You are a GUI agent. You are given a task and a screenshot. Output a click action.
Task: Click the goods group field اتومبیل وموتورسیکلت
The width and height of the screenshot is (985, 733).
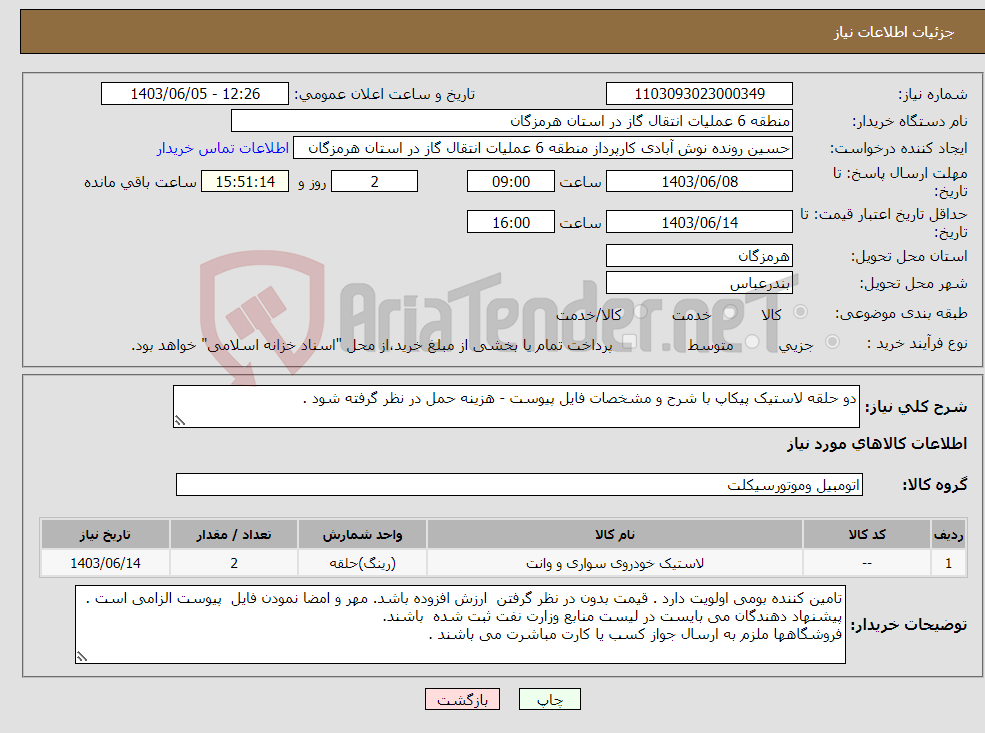pyautogui.click(x=520, y=484)
